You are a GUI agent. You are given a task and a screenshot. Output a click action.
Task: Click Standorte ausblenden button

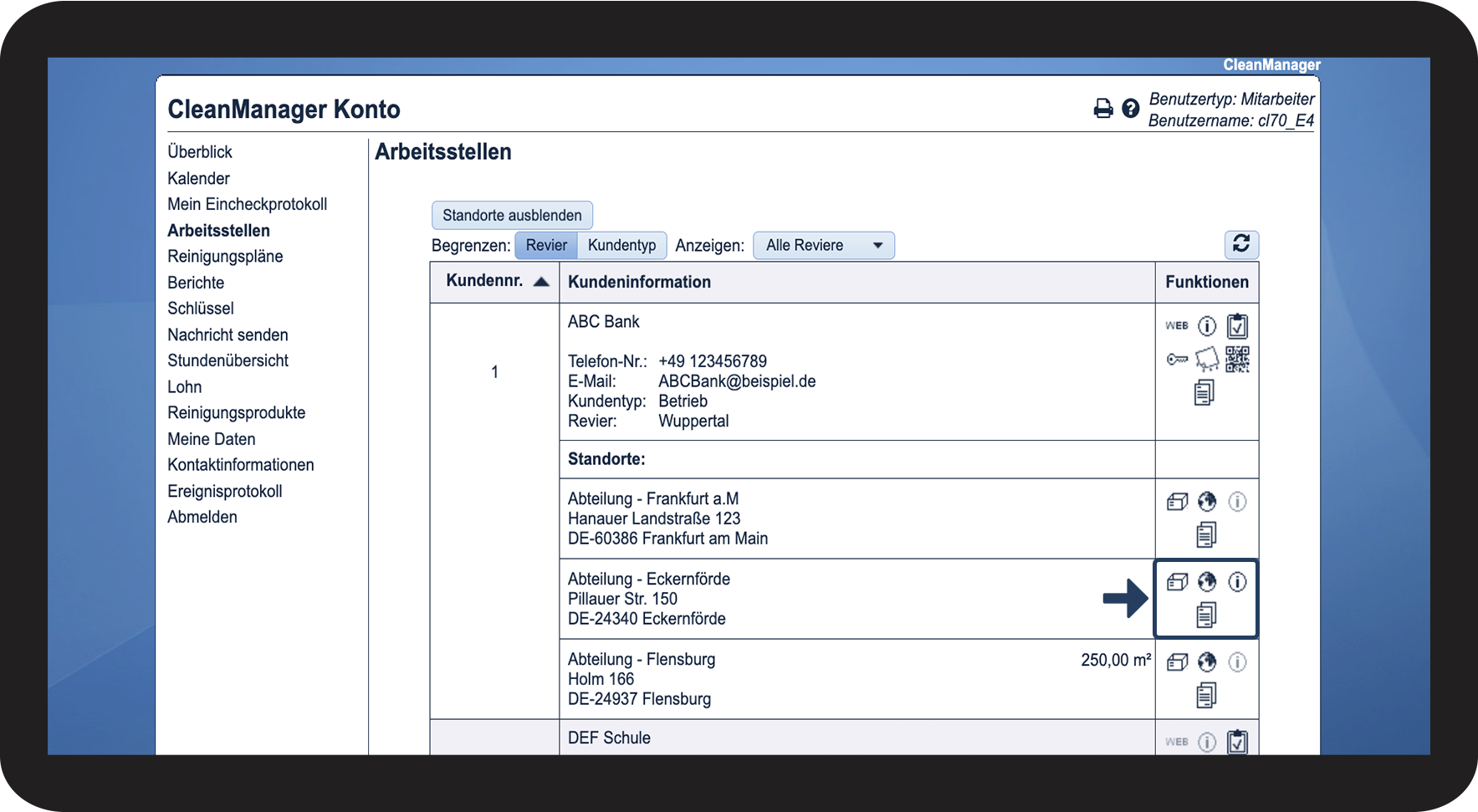(512, 215)
